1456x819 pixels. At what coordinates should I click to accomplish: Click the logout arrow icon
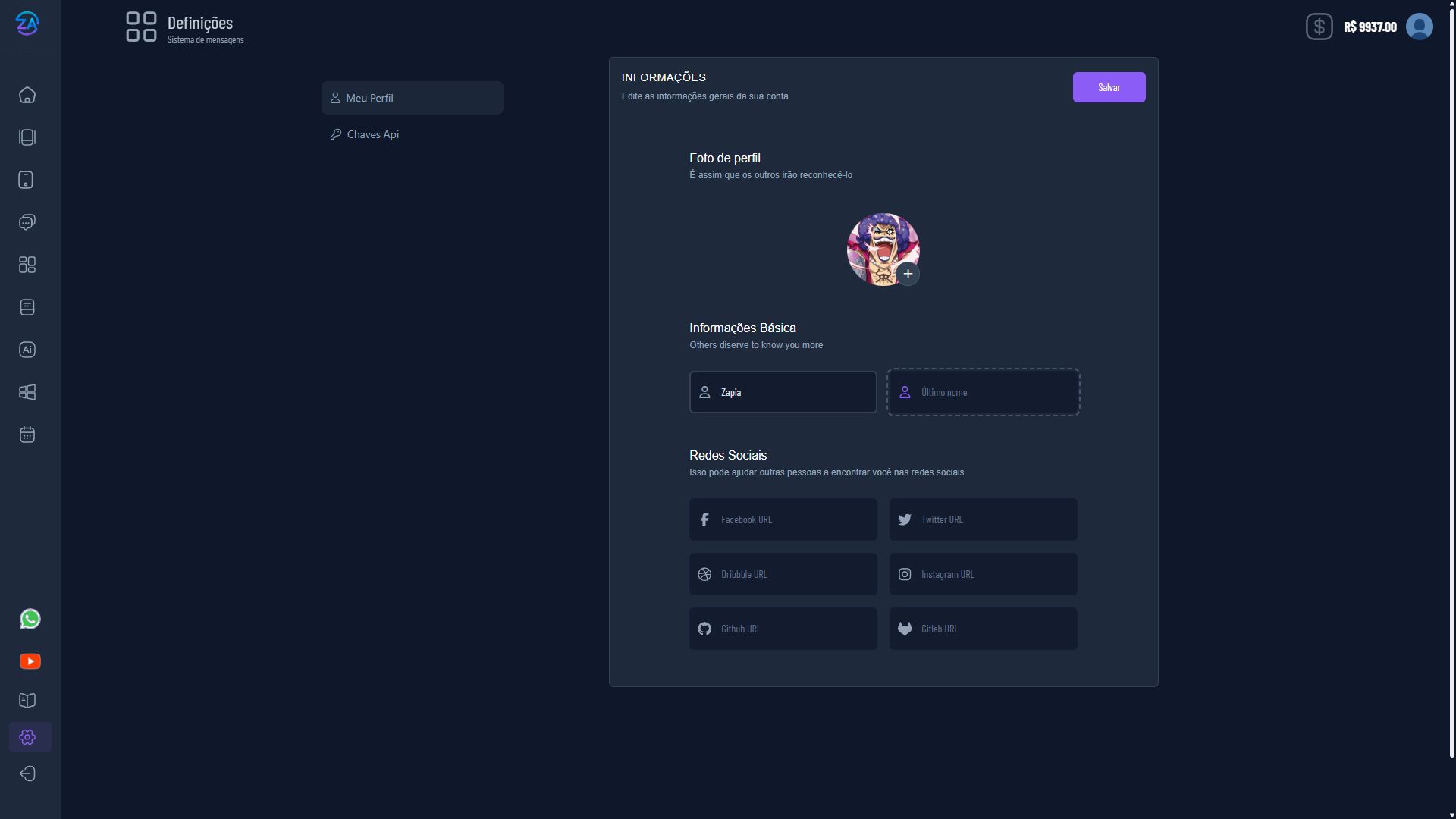(27, 773)
